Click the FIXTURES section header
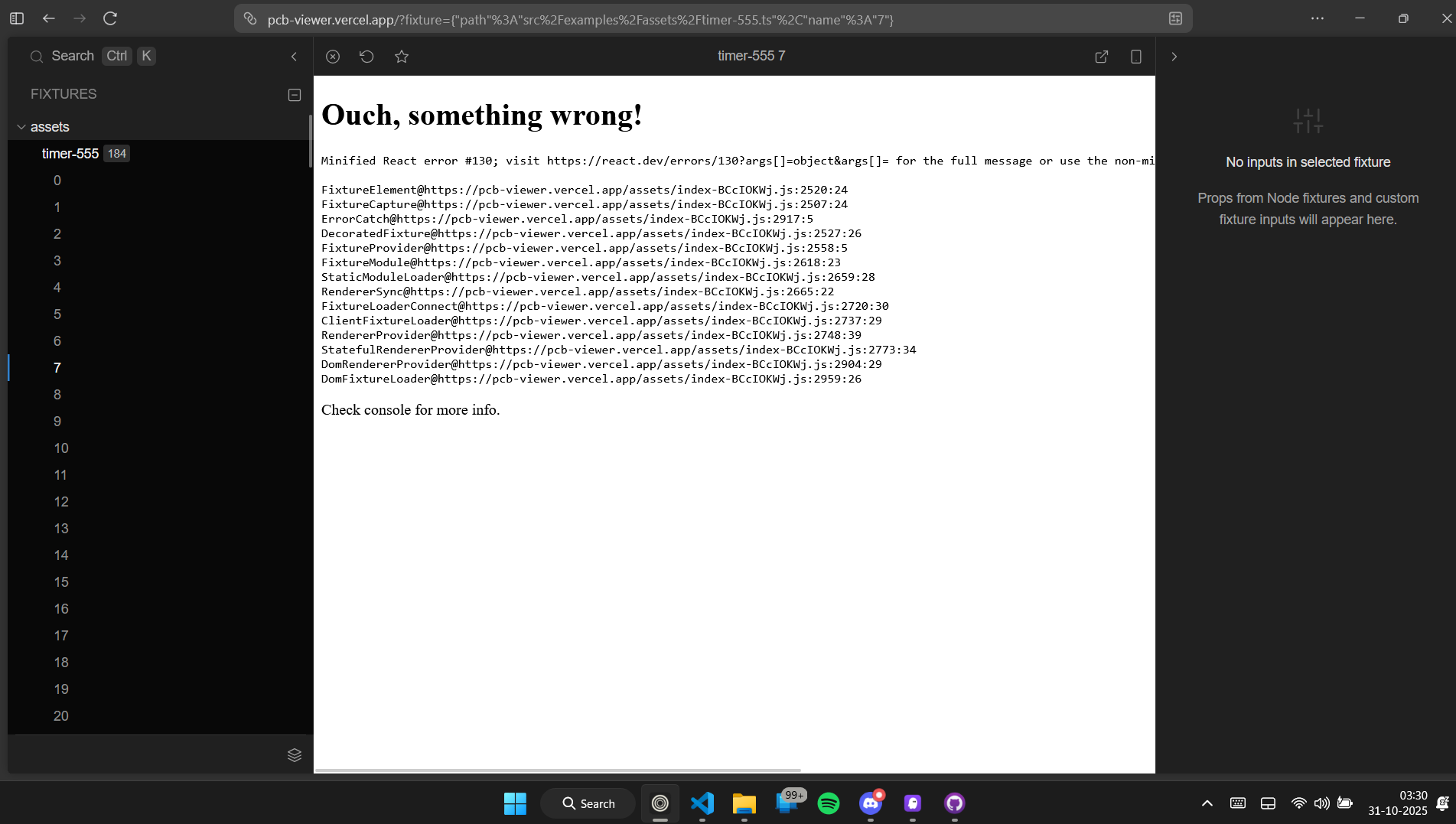 (64, 94)
